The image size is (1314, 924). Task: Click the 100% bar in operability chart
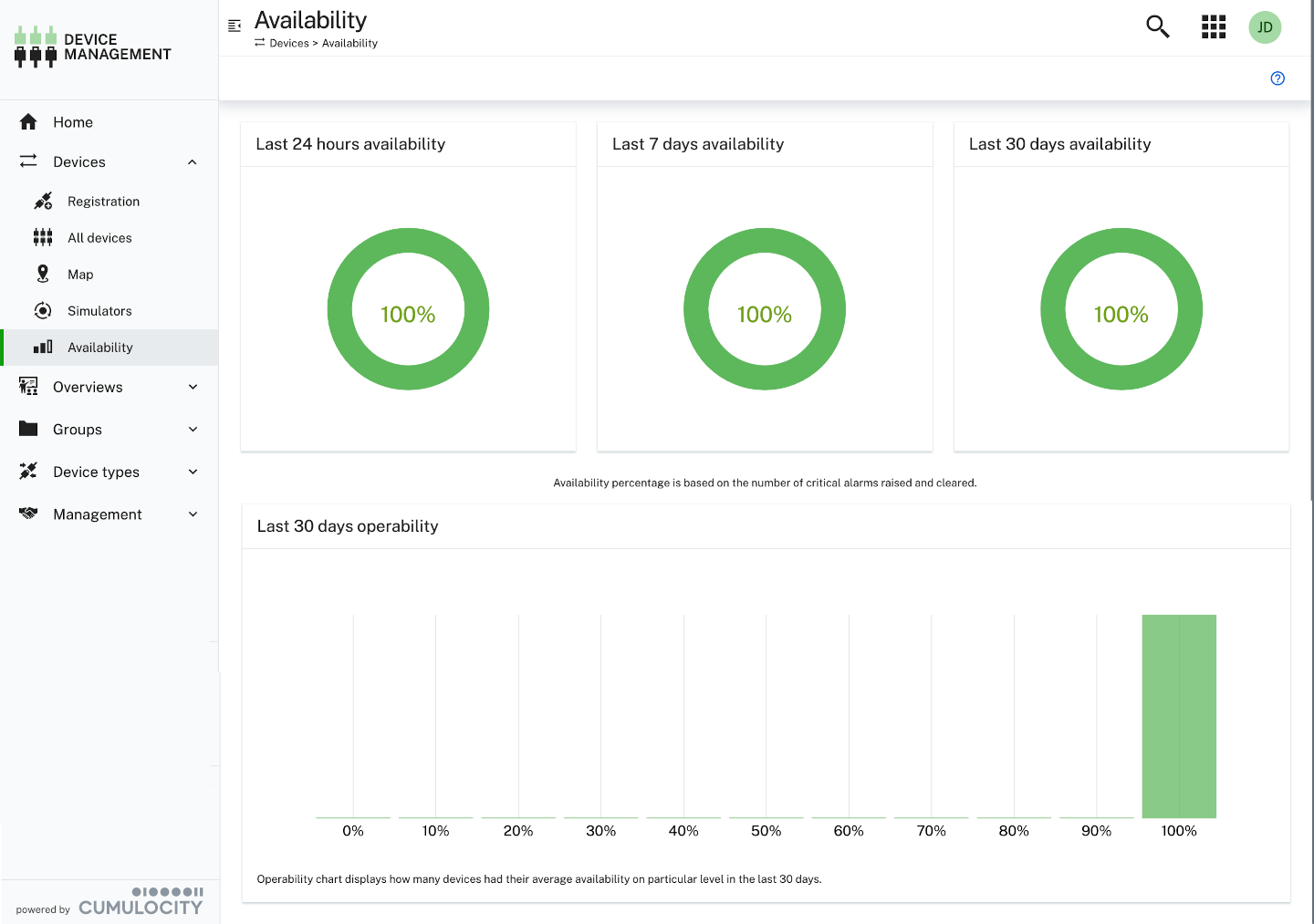coord(1179,716)
